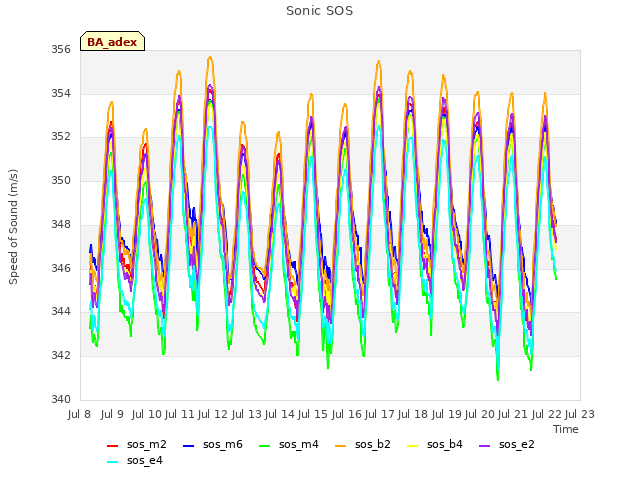640x480 pixels.
Task: Click the Jul 19 x-axis tick label
Action: [x=446, y=414]
